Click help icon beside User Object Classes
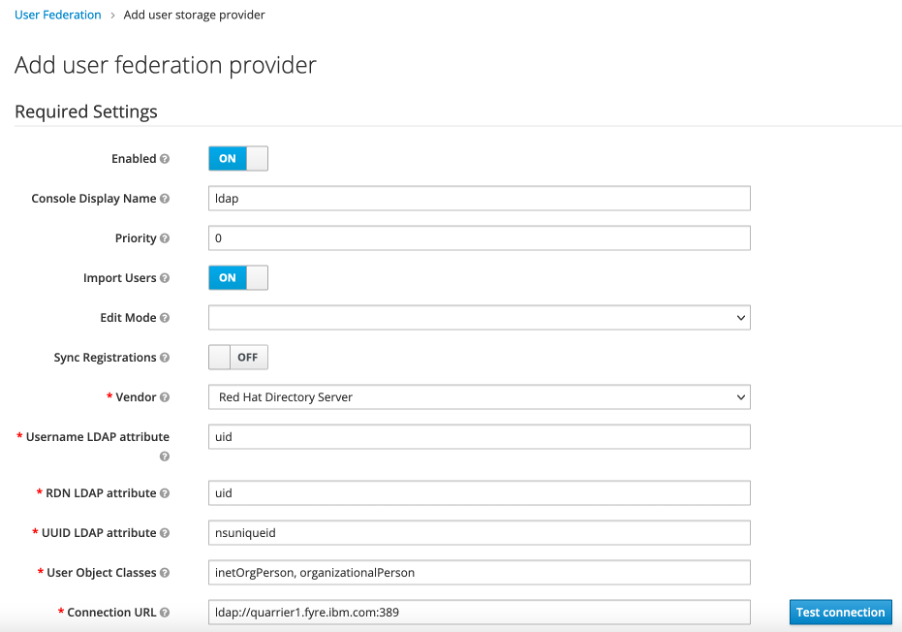The height and width of the screenshot is (632, 902). (x=165, y=572)
